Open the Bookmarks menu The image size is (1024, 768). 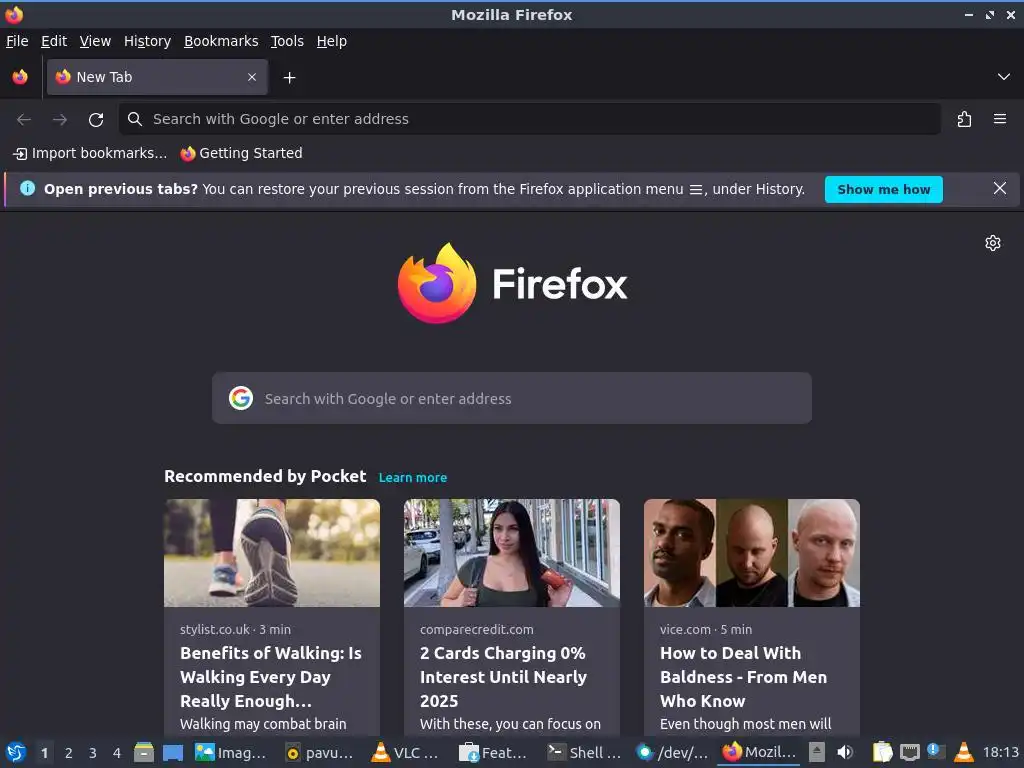click(221, 41)
